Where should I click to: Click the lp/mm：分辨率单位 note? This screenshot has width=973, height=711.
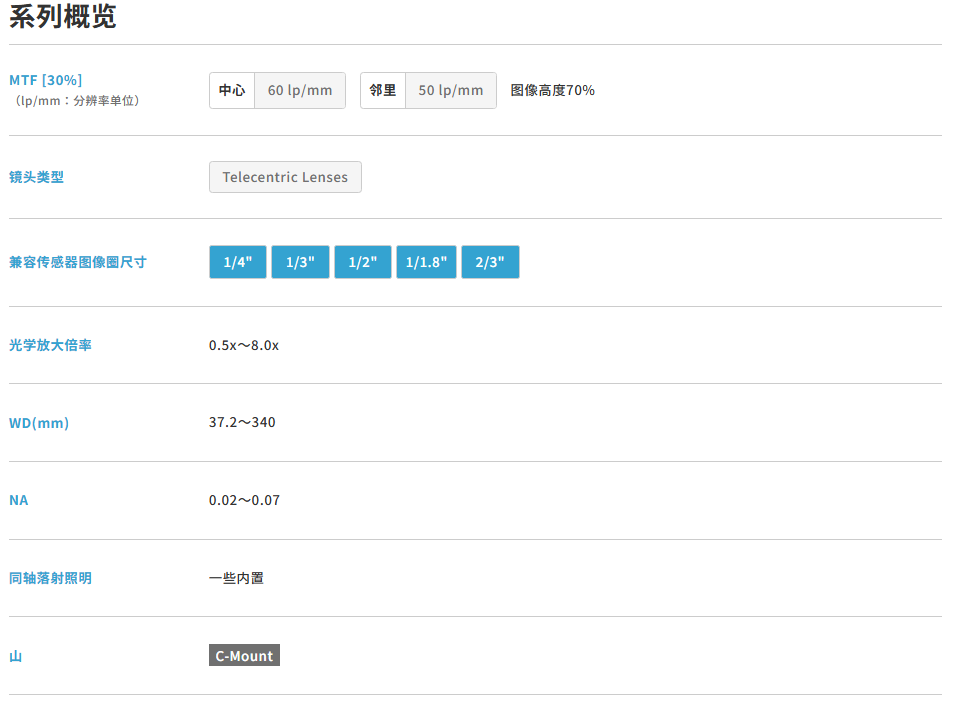pyautogui.click(x=77, y=101)
